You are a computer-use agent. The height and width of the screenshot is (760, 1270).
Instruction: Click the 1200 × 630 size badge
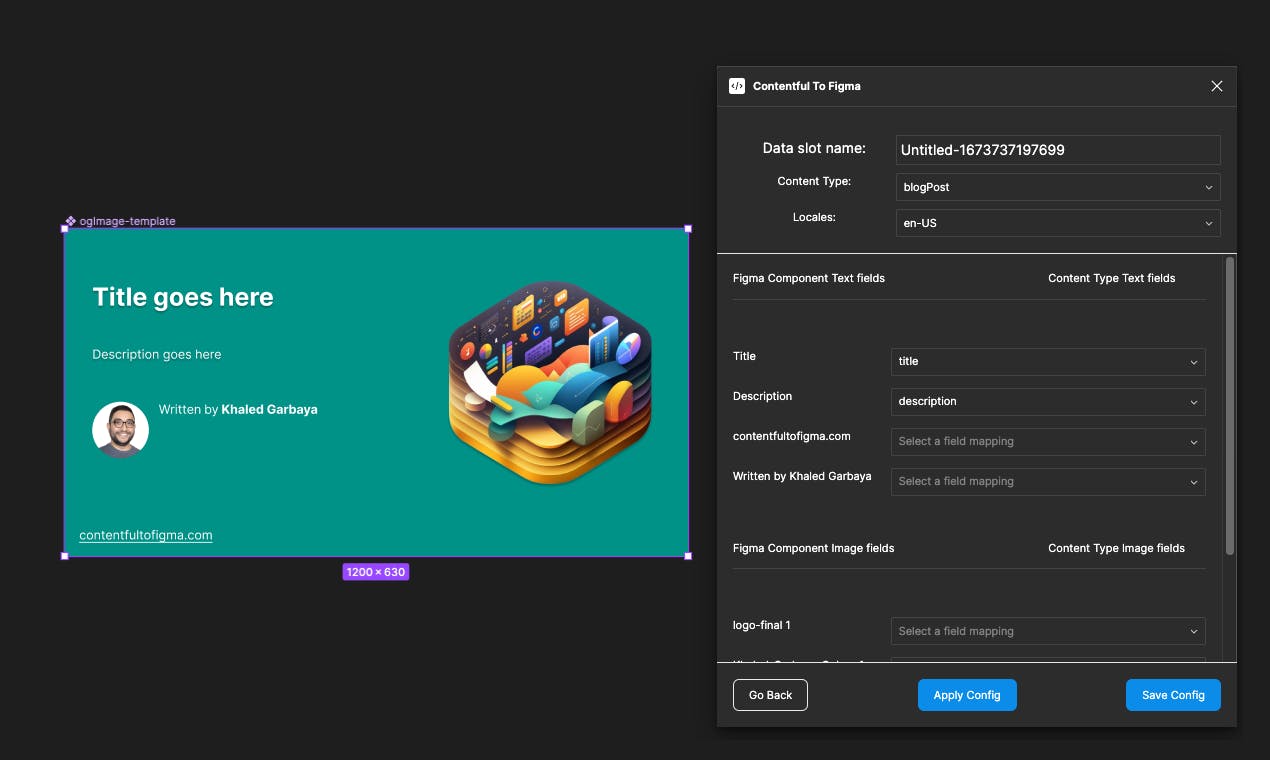(x=375, y=572)
